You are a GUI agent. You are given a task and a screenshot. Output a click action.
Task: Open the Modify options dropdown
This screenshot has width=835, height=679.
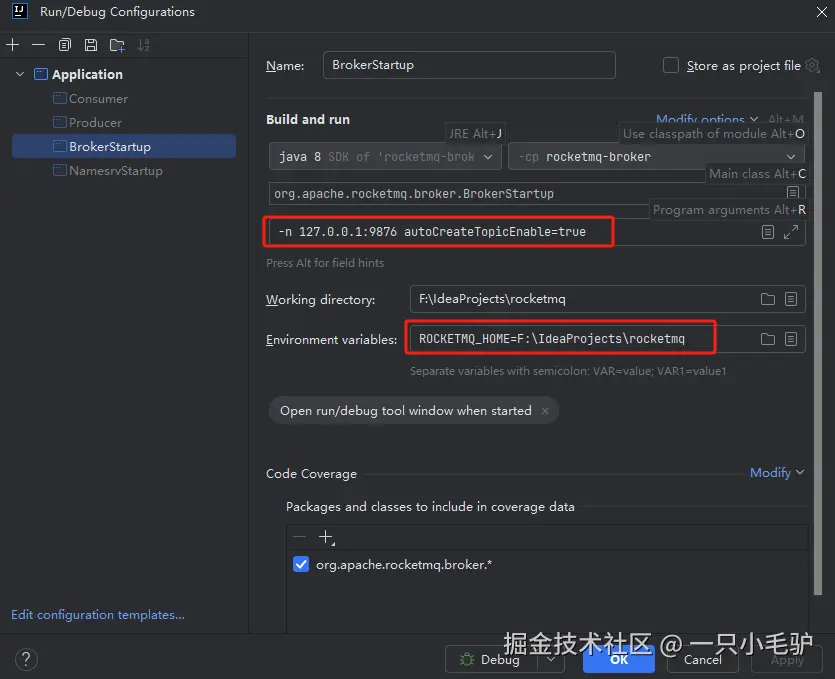[x=707, y=118]
